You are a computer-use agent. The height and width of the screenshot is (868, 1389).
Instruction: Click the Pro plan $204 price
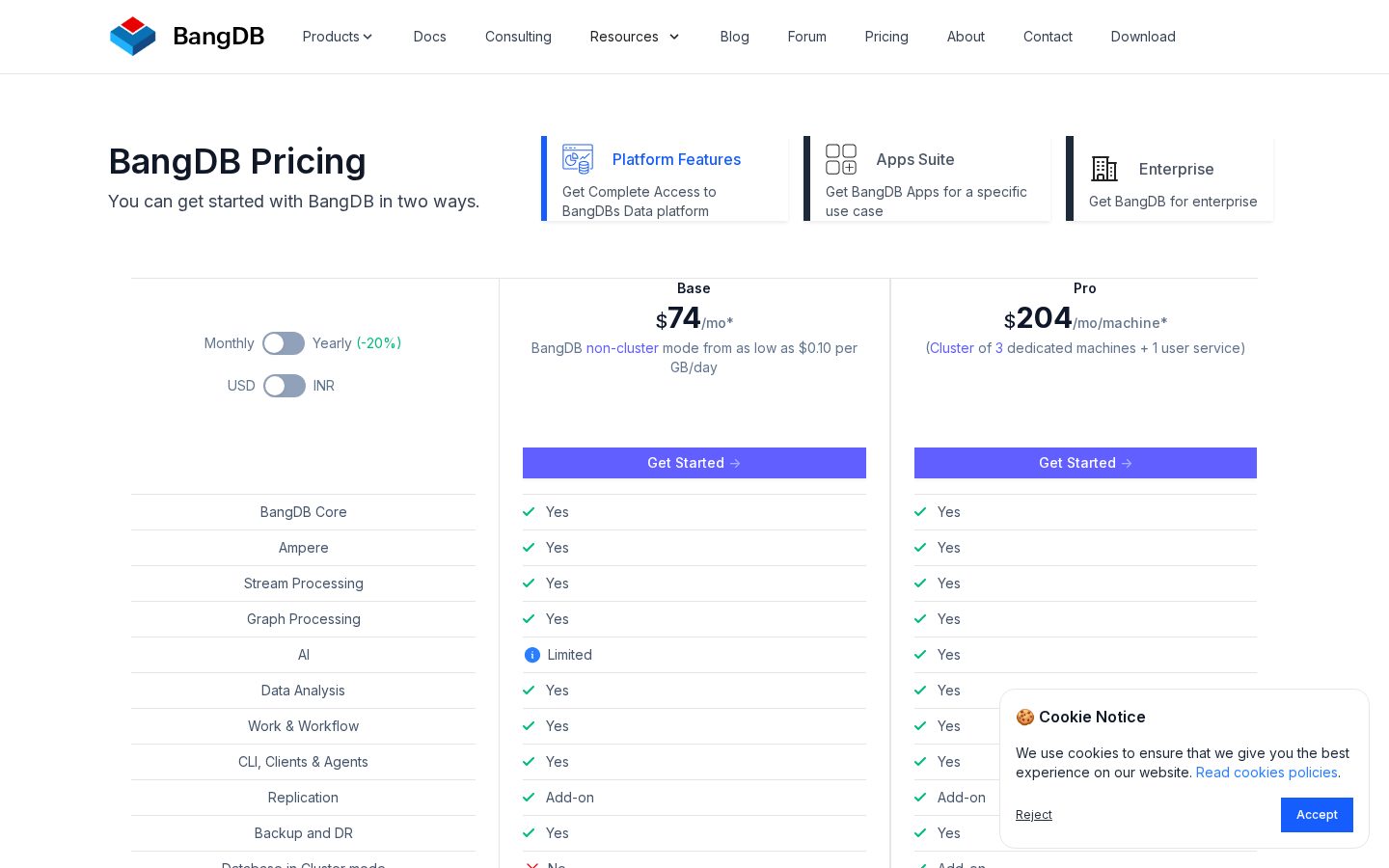tap(1085, 318)
